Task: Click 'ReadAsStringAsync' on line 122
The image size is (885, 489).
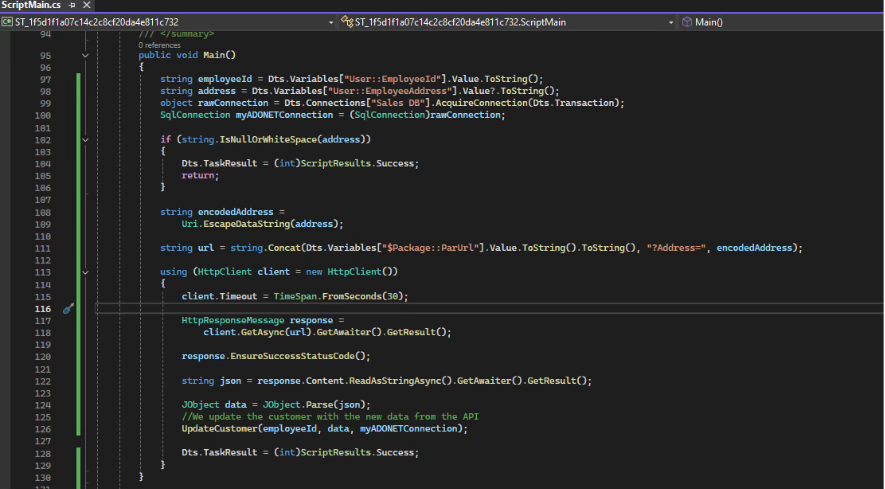Action: pos(395,381)
